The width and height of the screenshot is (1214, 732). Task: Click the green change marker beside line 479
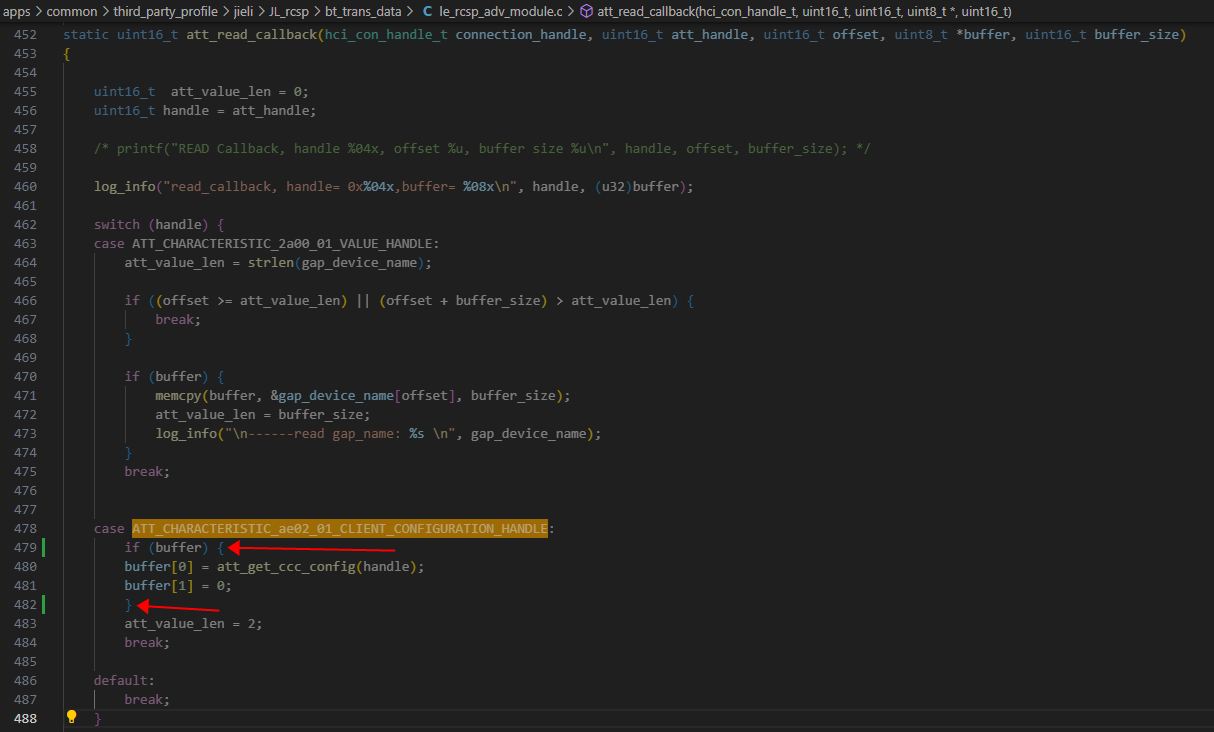44,547
